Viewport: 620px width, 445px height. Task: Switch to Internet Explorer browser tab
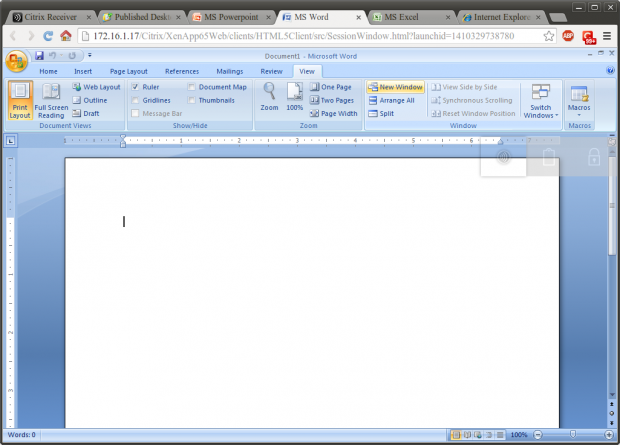[501, 17]
